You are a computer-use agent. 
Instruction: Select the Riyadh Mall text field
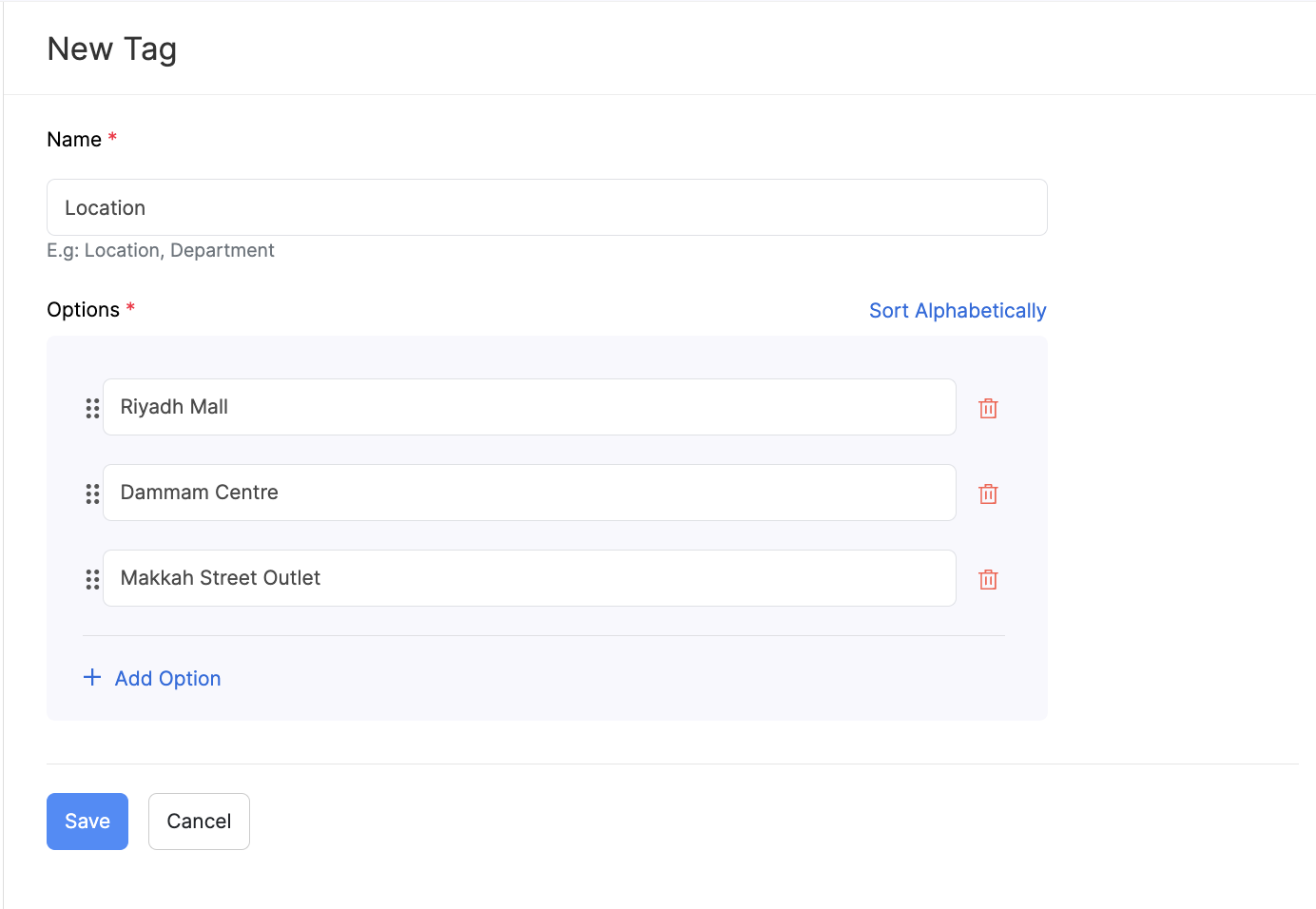(529, 407)
